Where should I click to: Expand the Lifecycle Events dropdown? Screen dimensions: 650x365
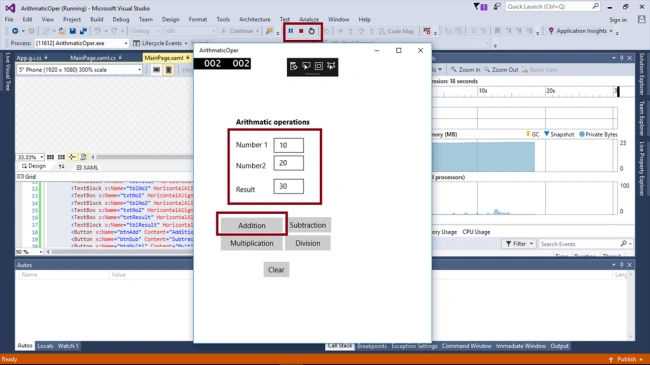(186, 43)
